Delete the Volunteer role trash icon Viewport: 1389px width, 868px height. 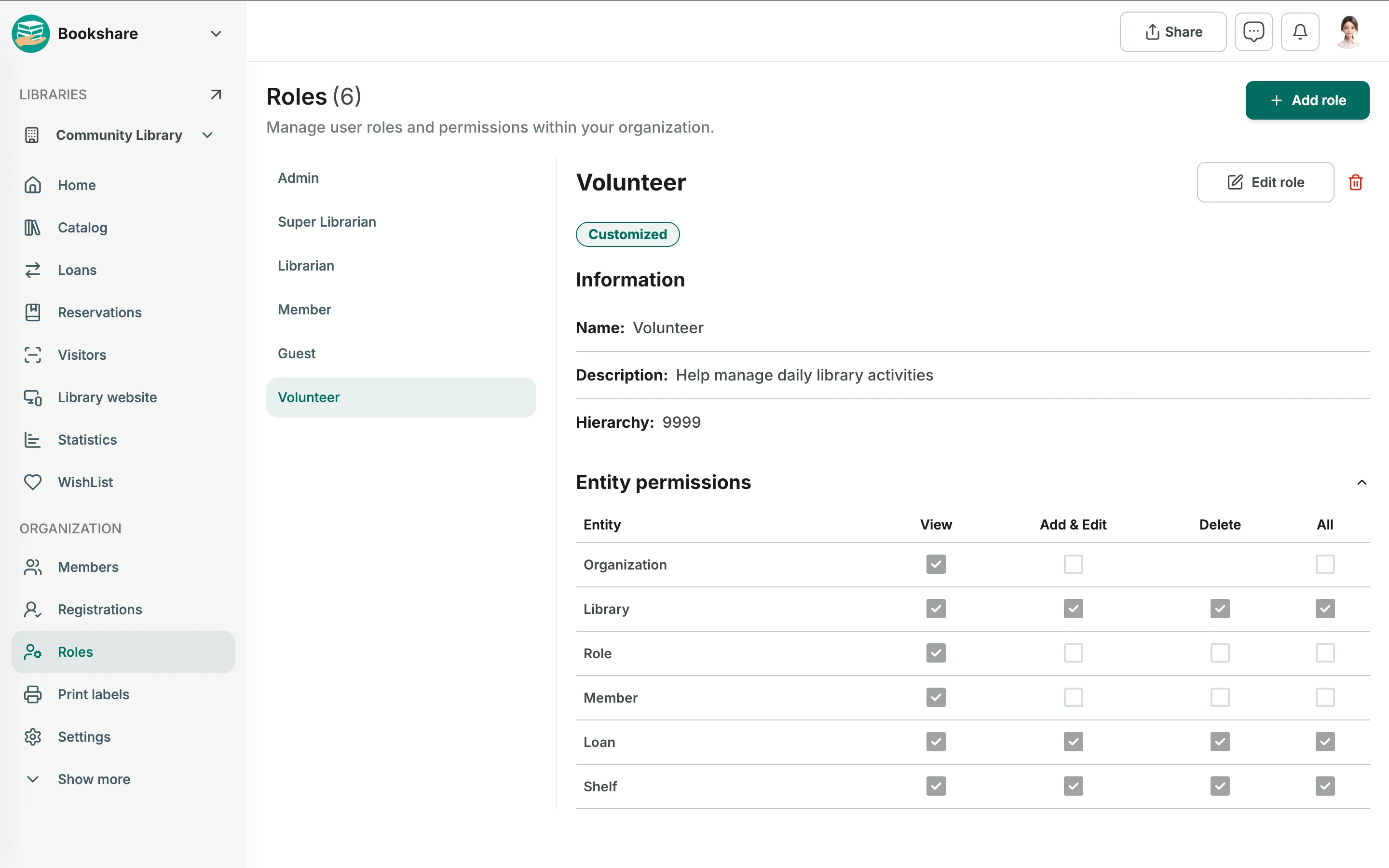[1356, 182]
